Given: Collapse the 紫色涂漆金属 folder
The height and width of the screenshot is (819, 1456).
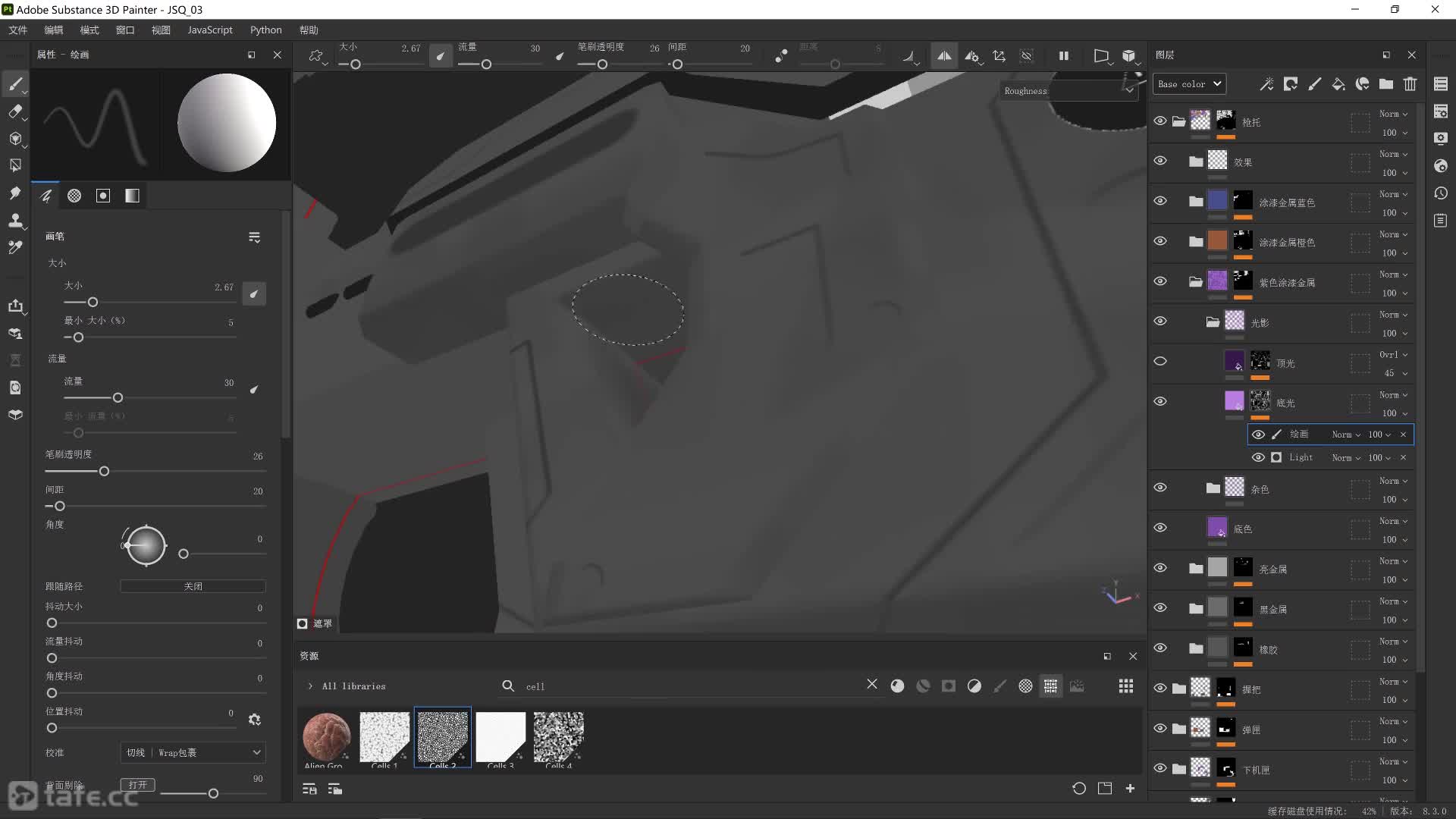Looking at the screenshot, I should (1196, 282).
